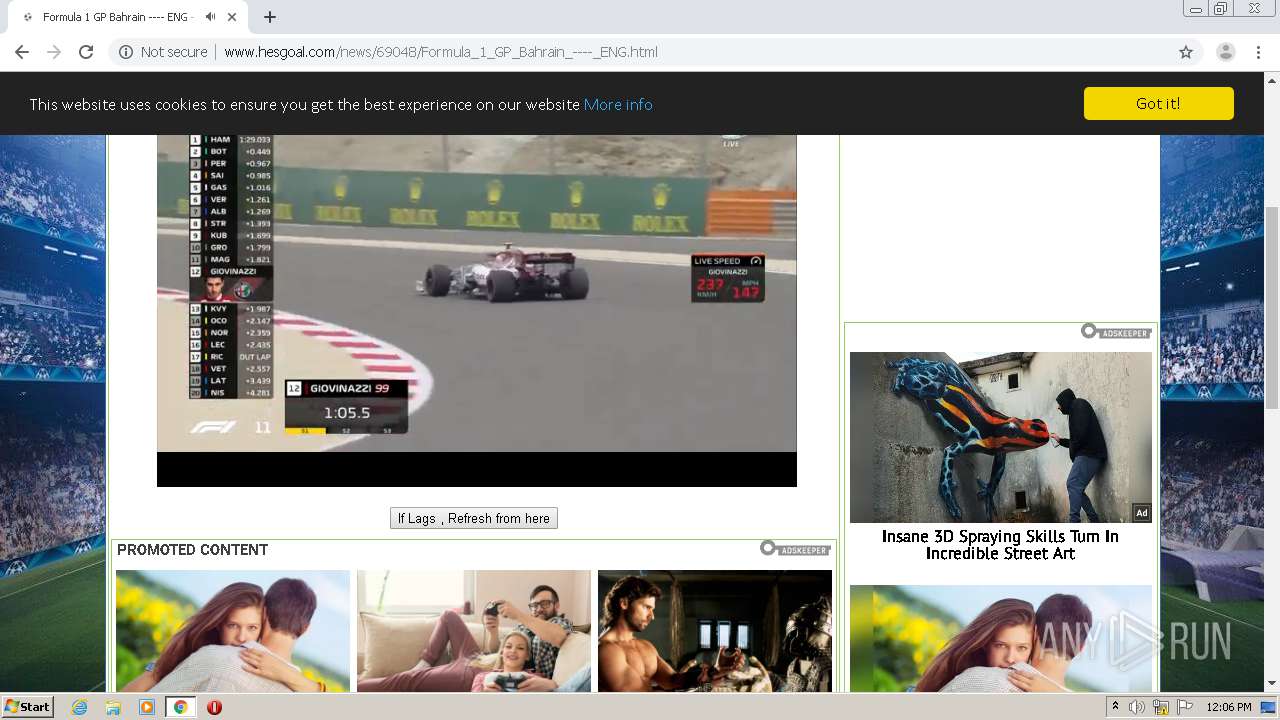The height and width of the screenshot is (720, 1280).
Task: Open the network tray icon
Action: click(1161, 707)
